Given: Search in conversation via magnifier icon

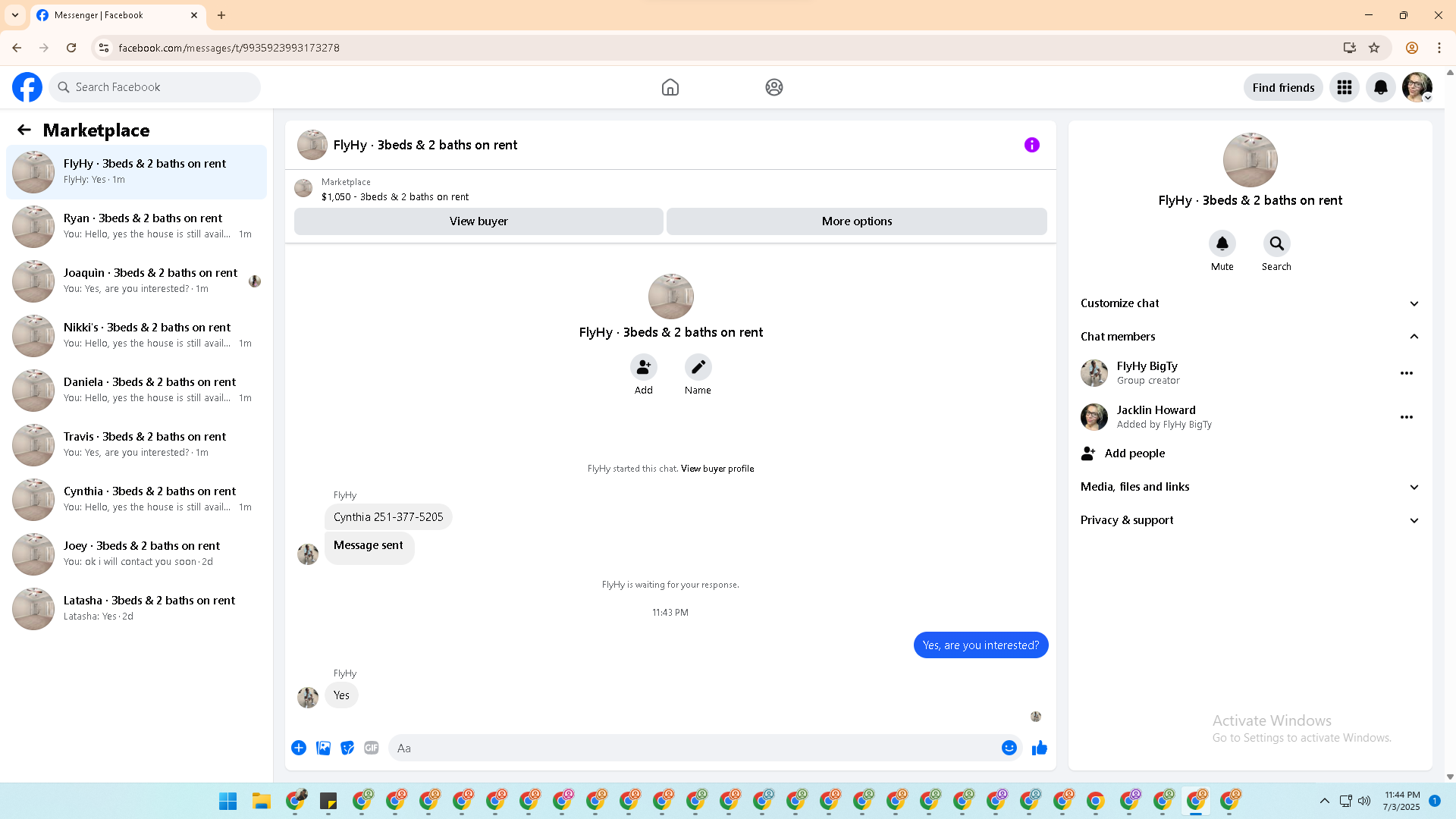Looking at the screenshot, I should point(1276,244).
